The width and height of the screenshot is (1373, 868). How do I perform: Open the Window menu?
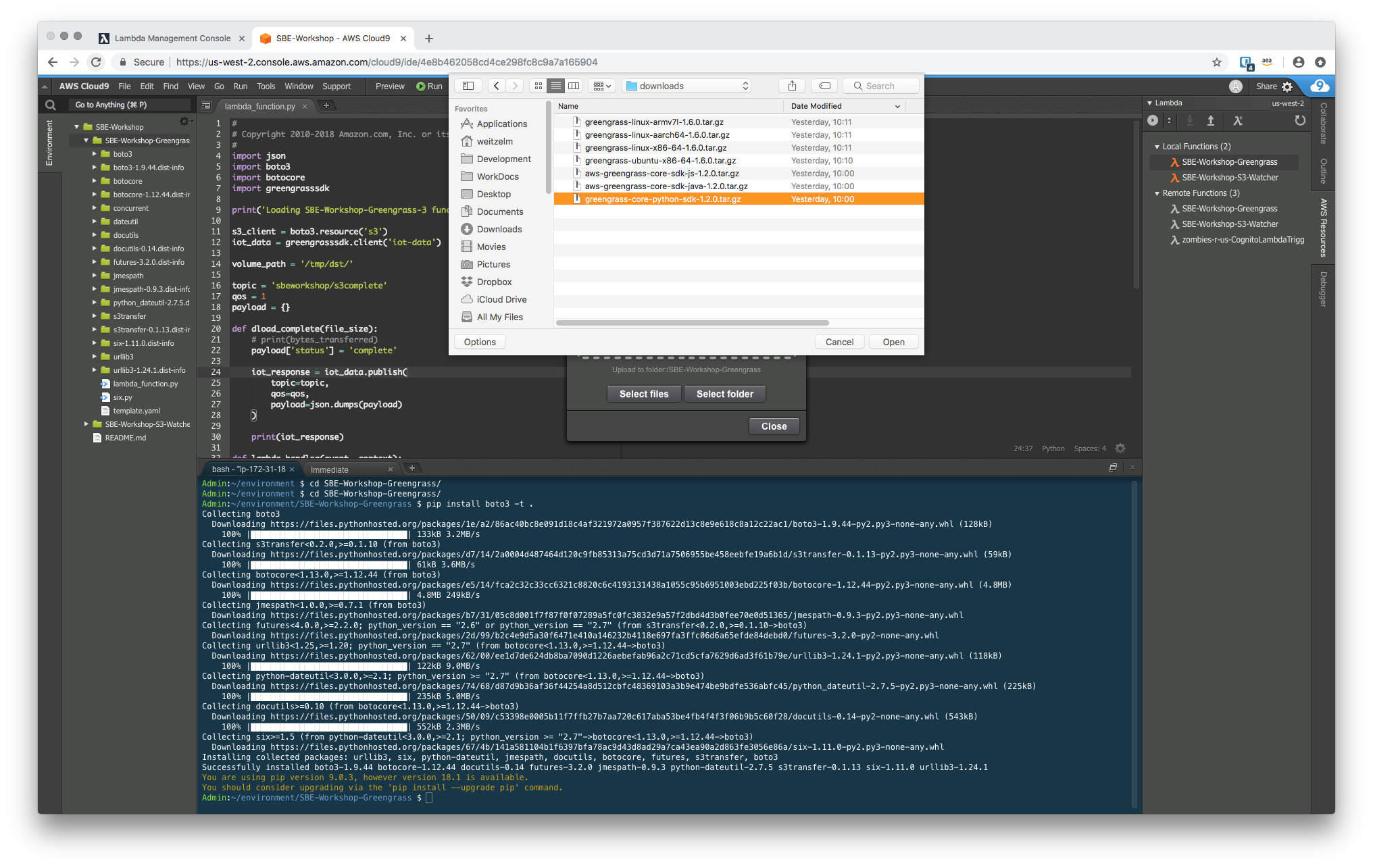point(299,86)
